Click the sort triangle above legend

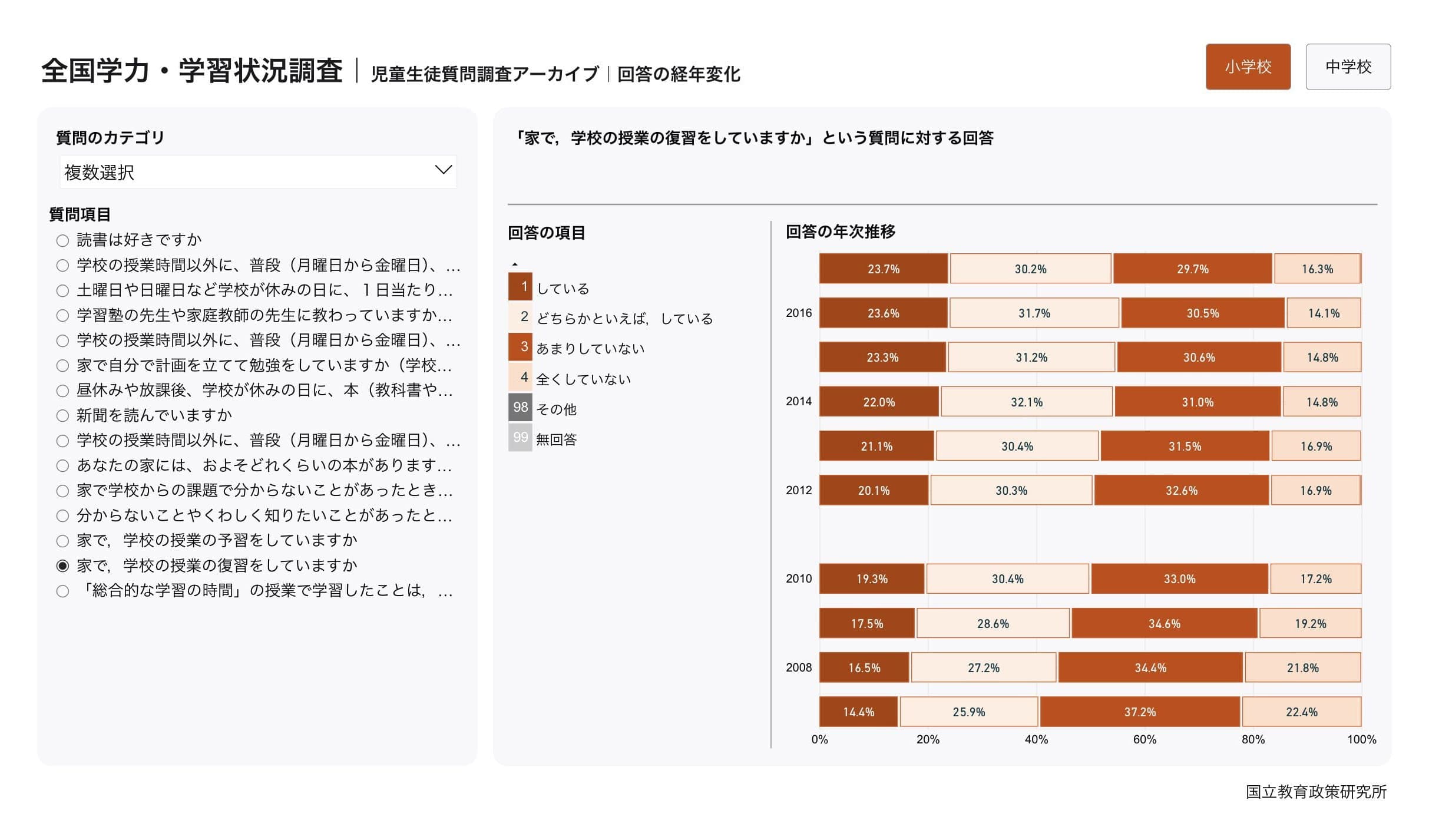515,264
